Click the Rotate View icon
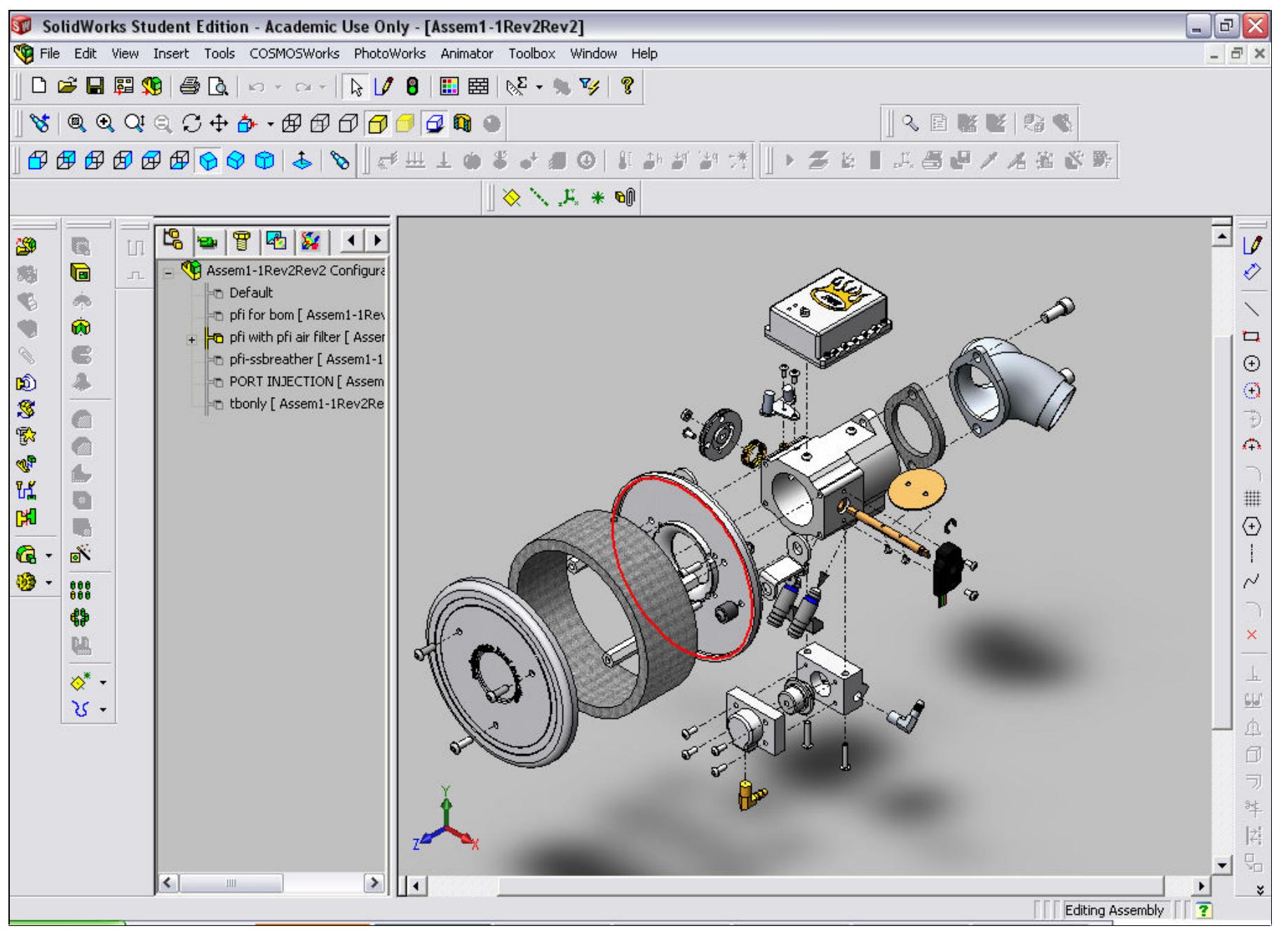 pos(191,123)
